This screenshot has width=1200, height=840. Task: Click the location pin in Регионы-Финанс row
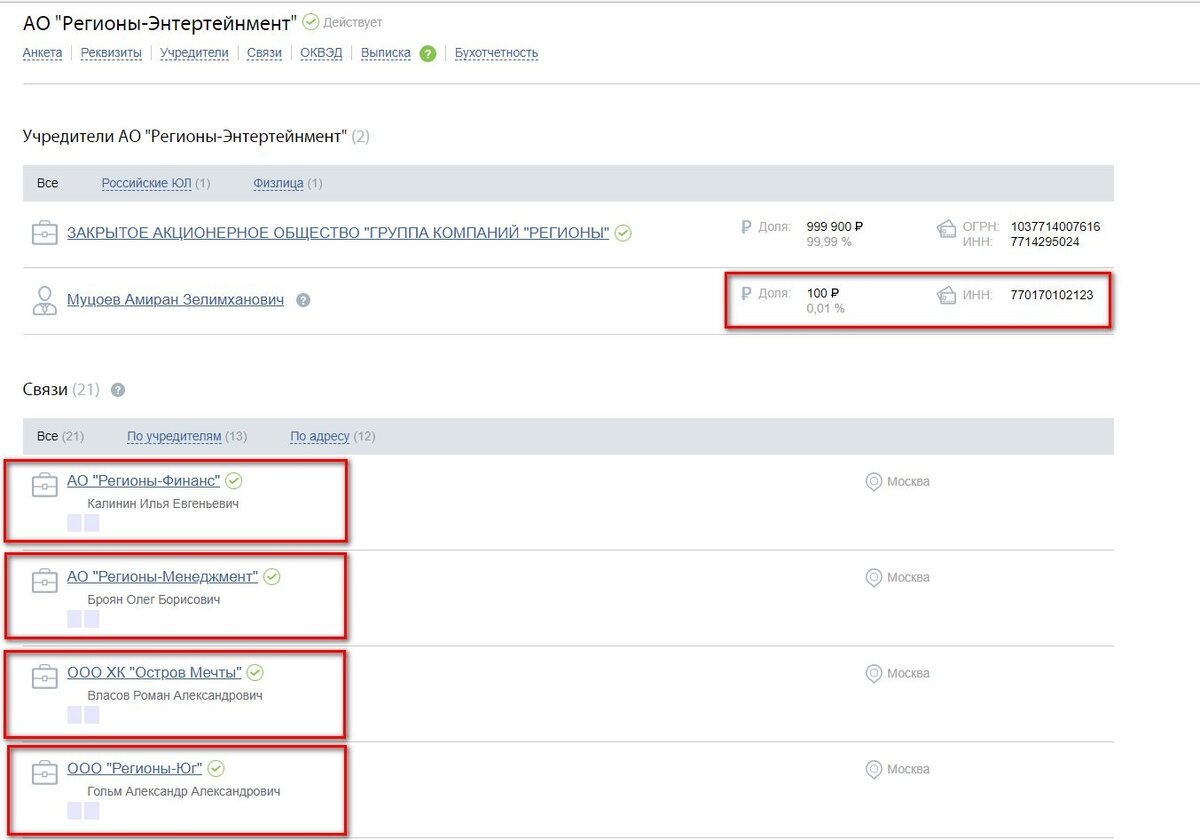(x=874, y=482)
